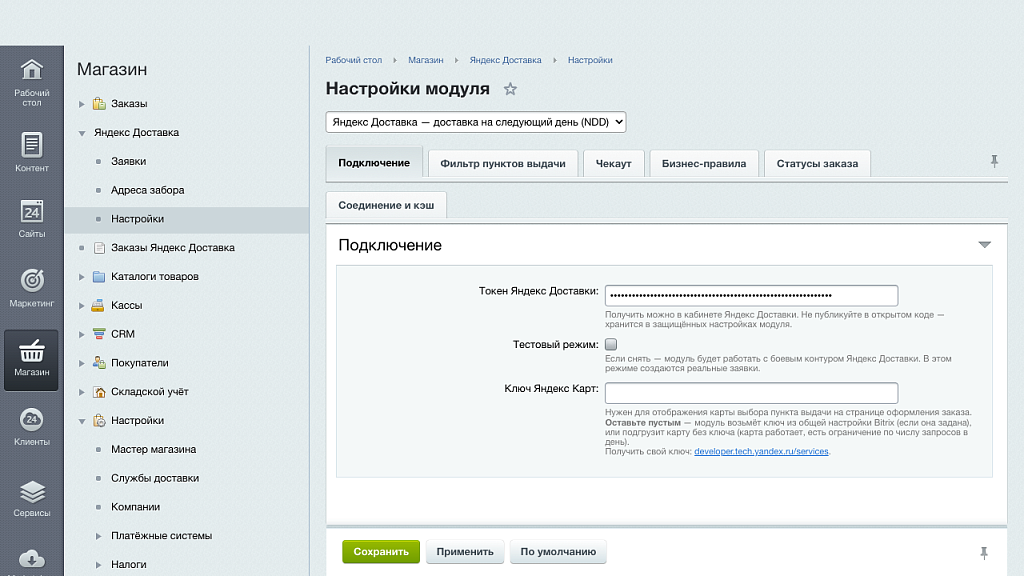Expand the Кассы tree node

click(82, 306)
